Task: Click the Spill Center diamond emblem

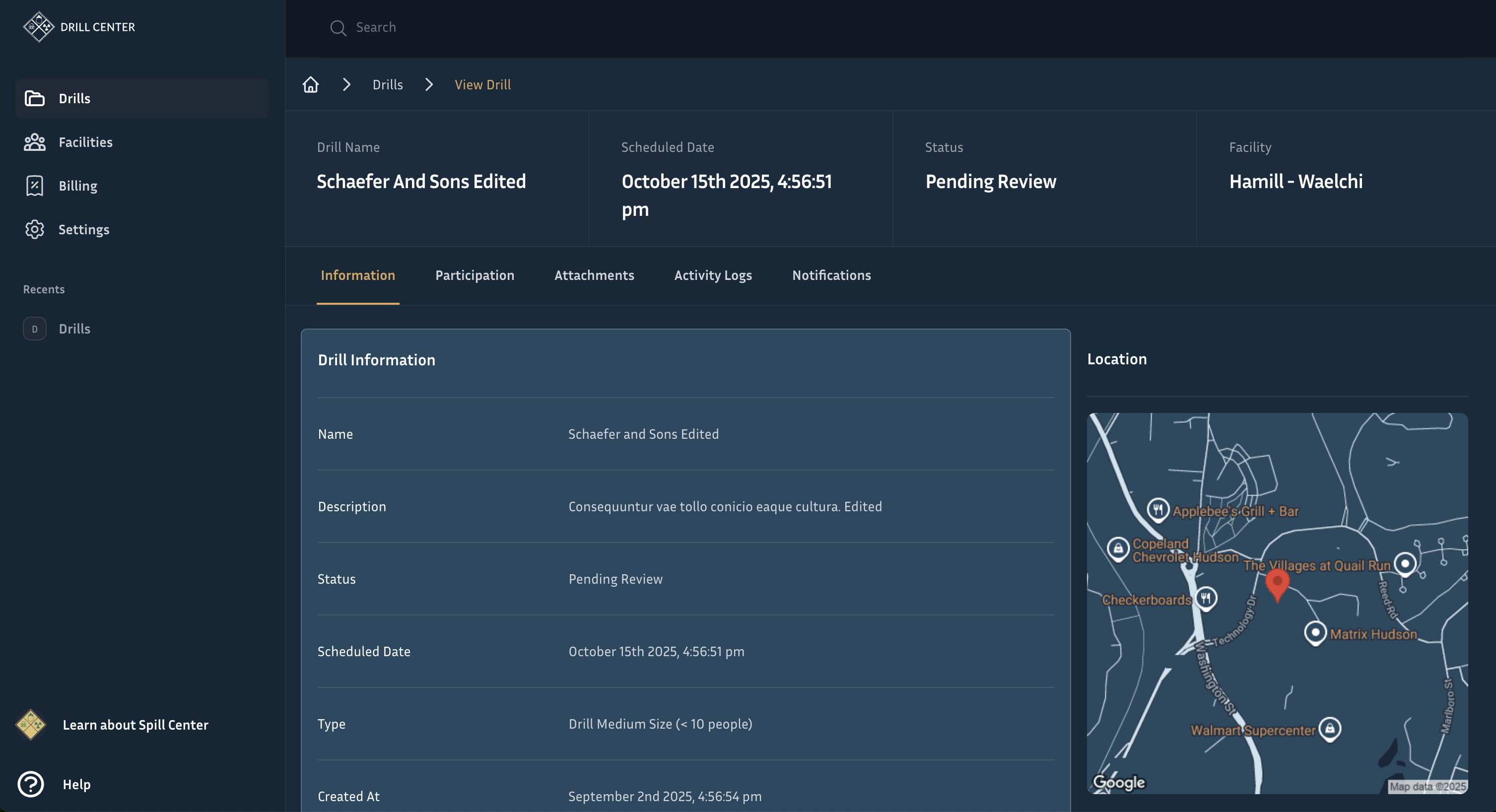Action: click(x=31, y=724)
